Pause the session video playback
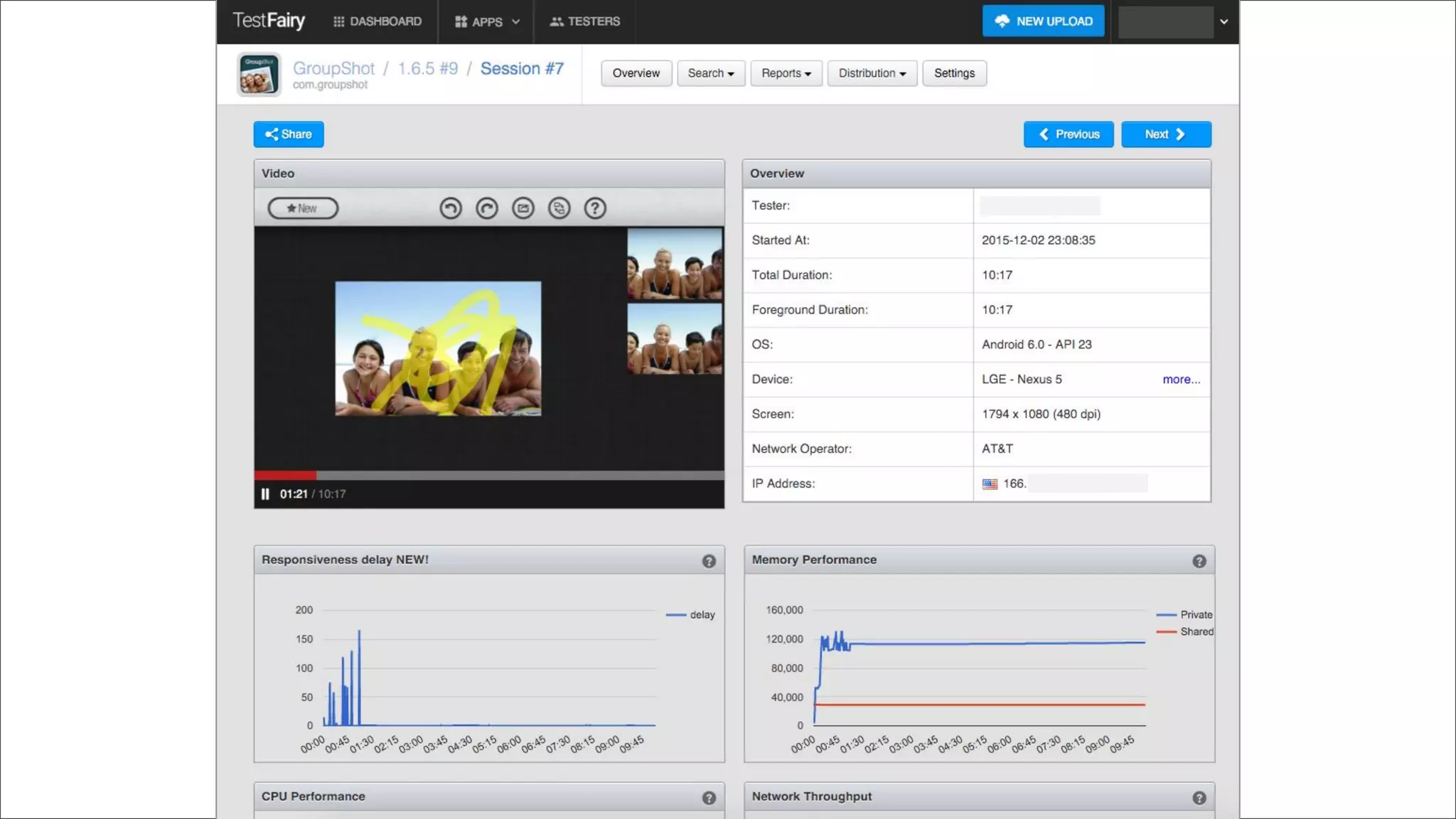The width and height of the screenshot is (1456, 819). pos(265,494)
